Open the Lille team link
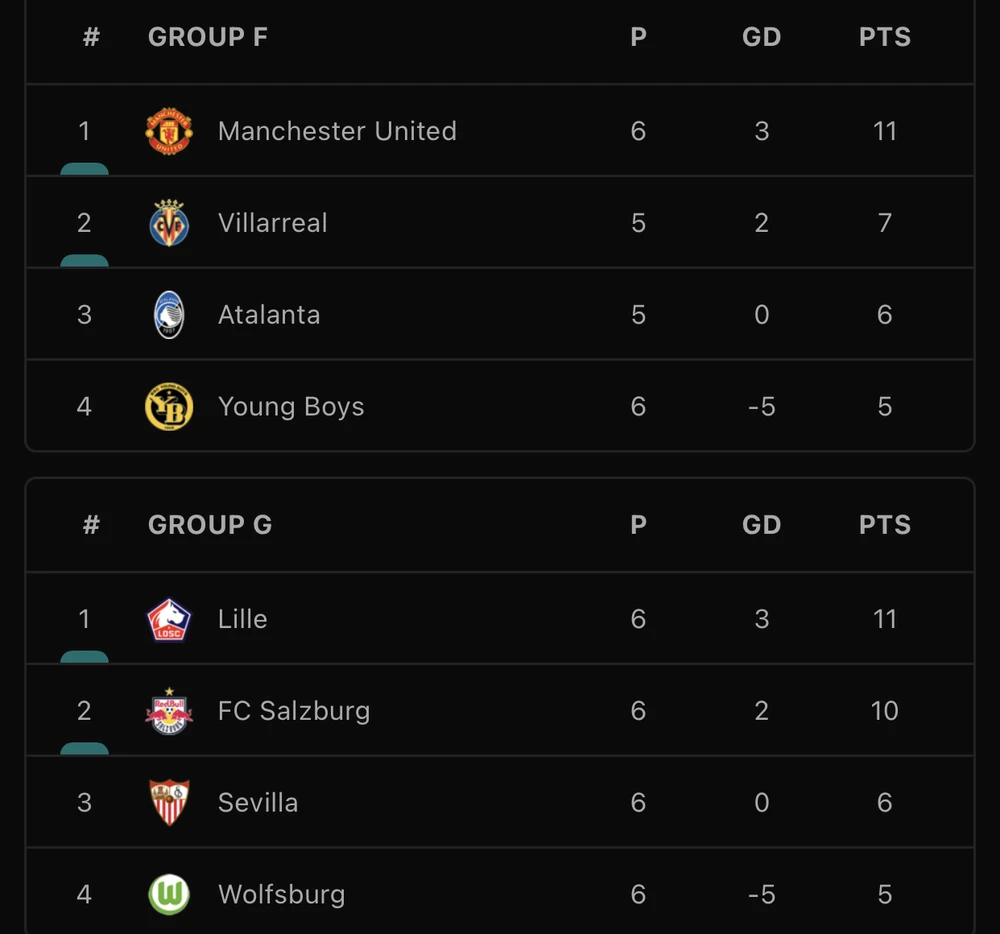 (242, 619)
